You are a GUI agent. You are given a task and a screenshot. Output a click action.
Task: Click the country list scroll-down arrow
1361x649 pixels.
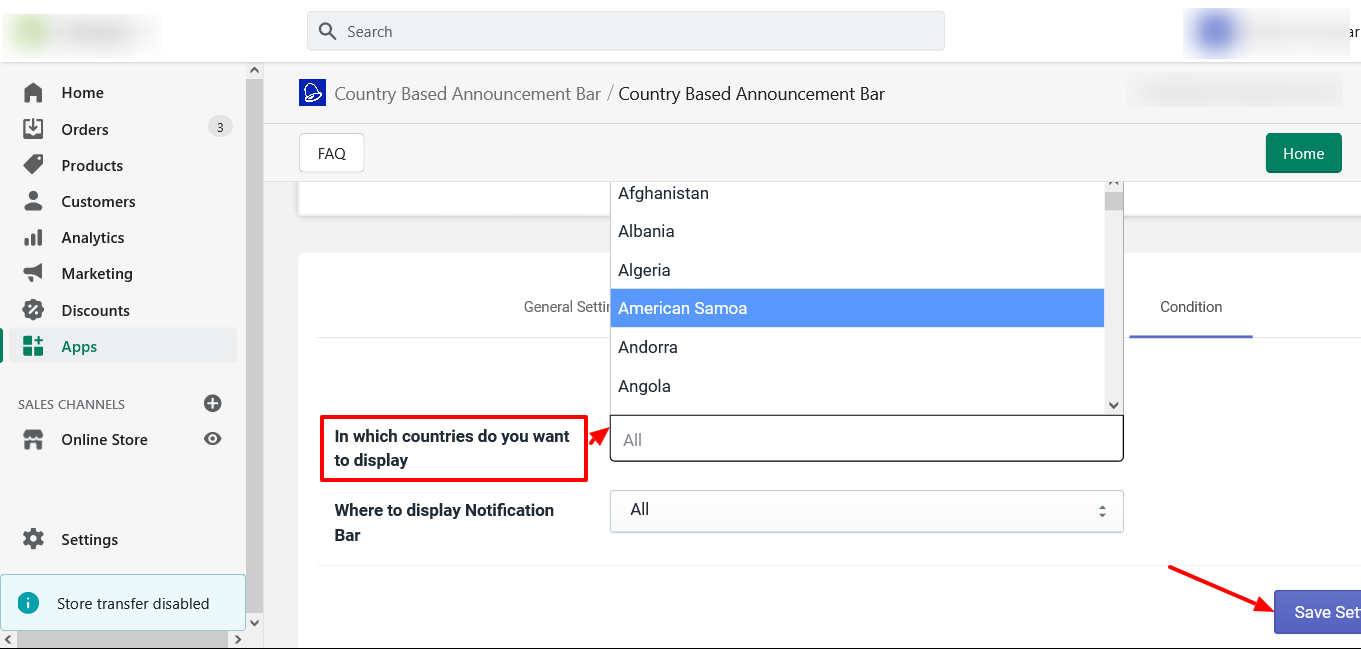tap(1114, 405)
